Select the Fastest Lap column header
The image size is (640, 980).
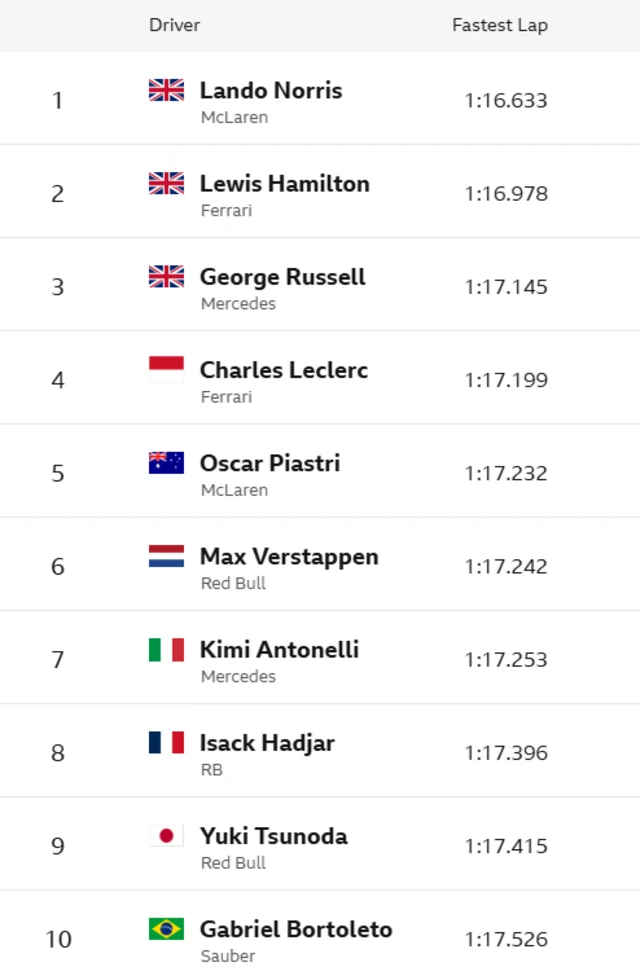click(500, 25)
